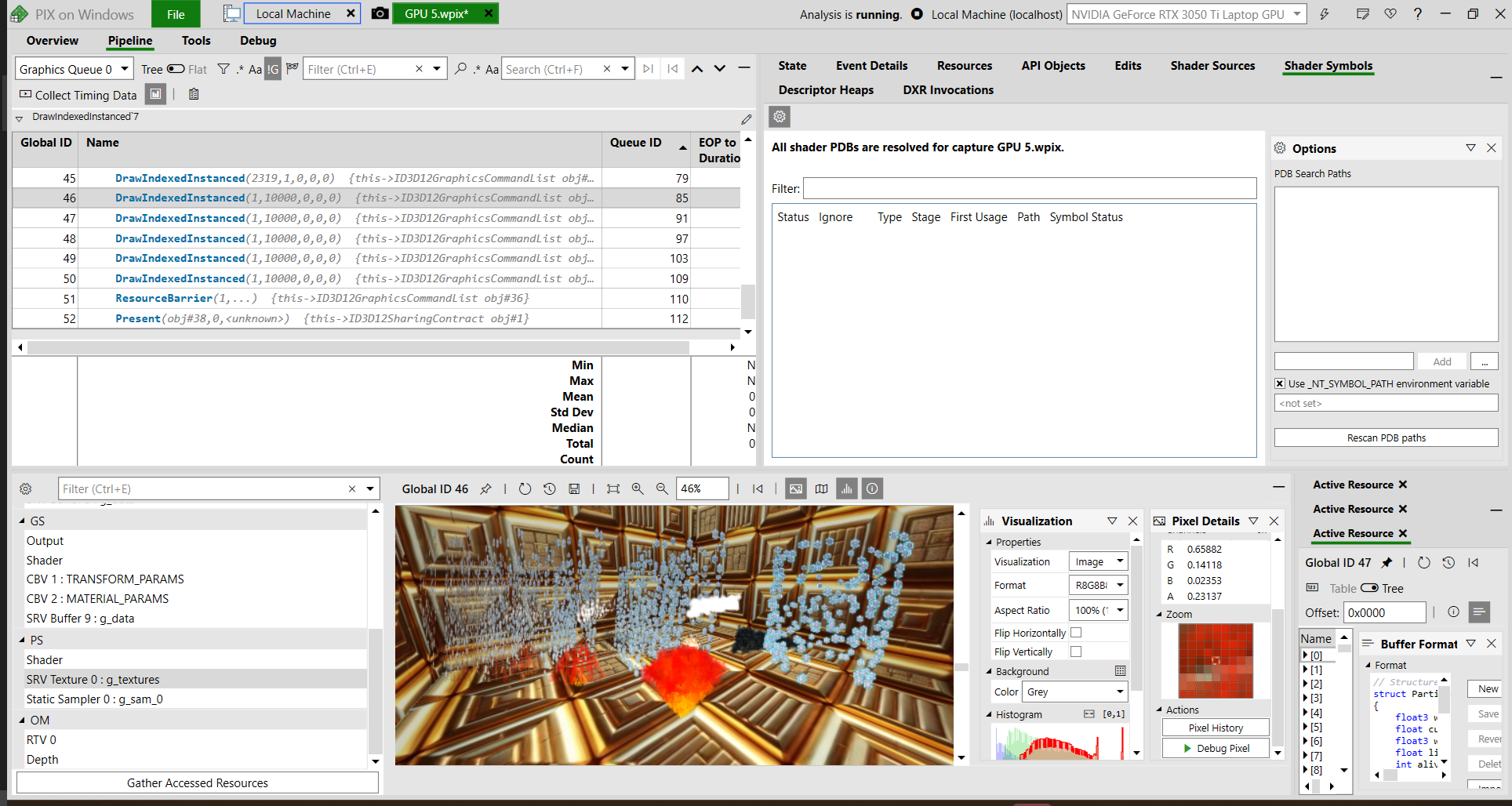Click the zoomed pixel swatch in Pixel Details
1512x806 pixels.
tap(1216, 661)
